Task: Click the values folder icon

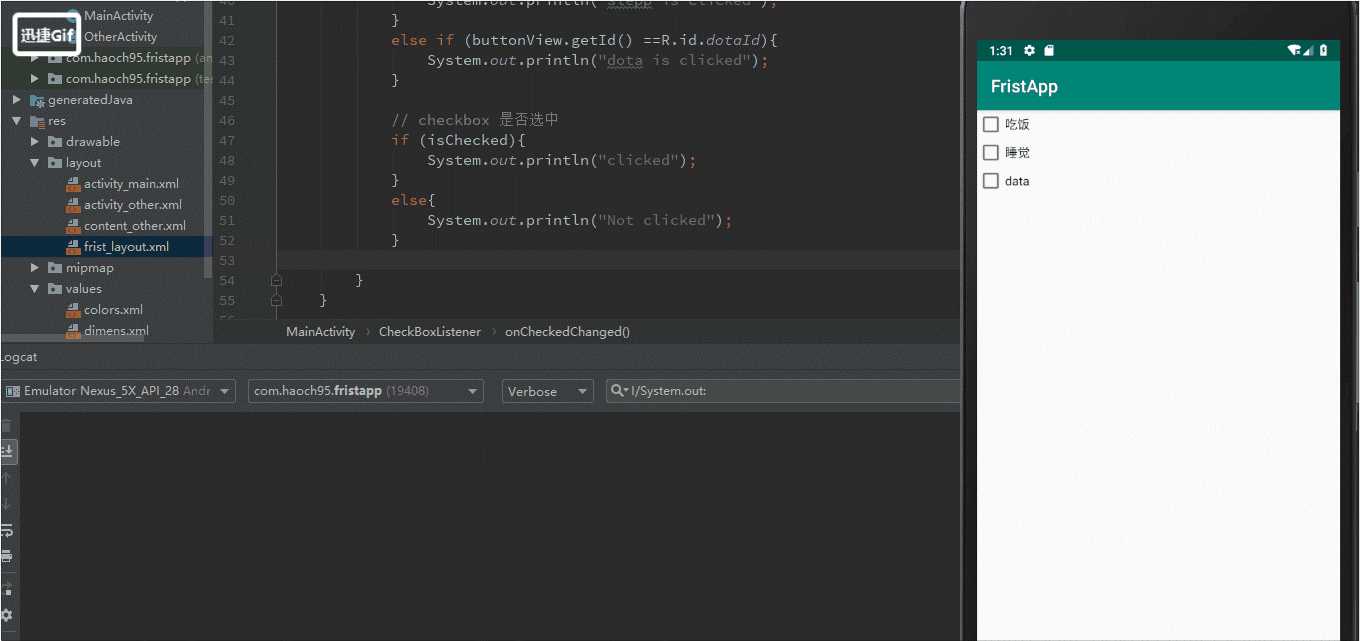Action: (x=55, y=289)
